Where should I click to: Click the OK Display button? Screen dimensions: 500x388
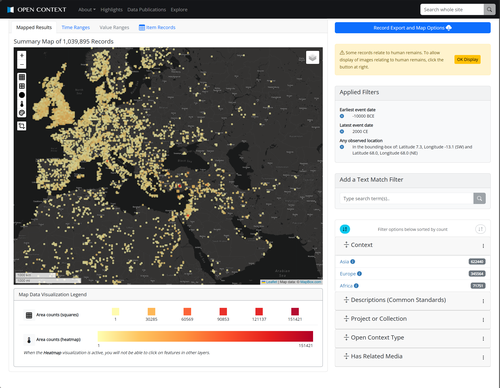click(x=467, y=59)
